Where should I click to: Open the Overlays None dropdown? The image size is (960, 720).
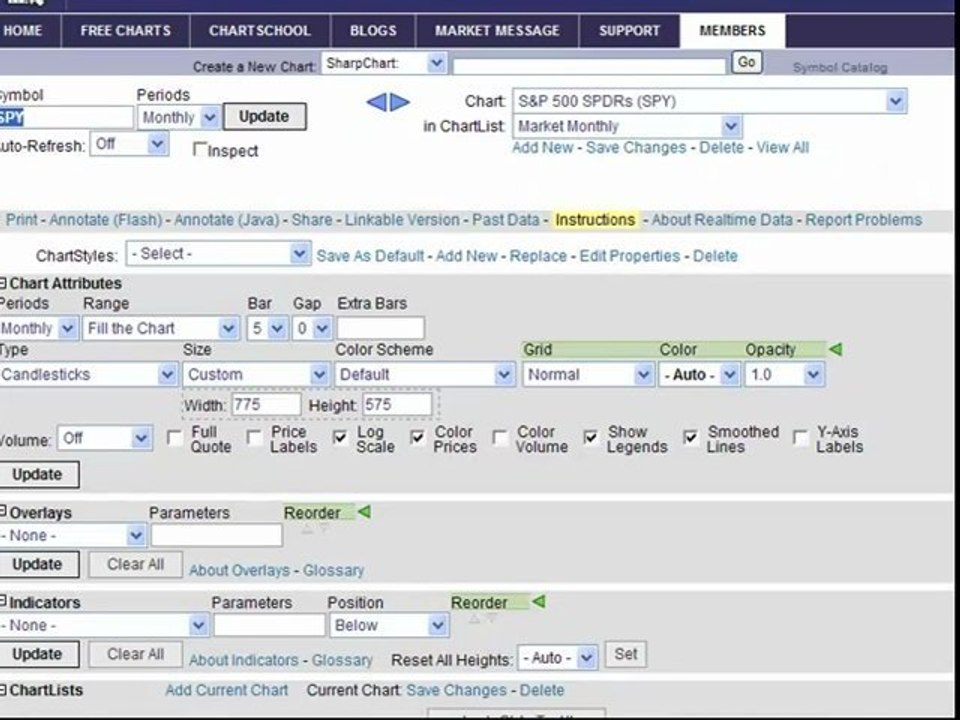pos(72,535)
